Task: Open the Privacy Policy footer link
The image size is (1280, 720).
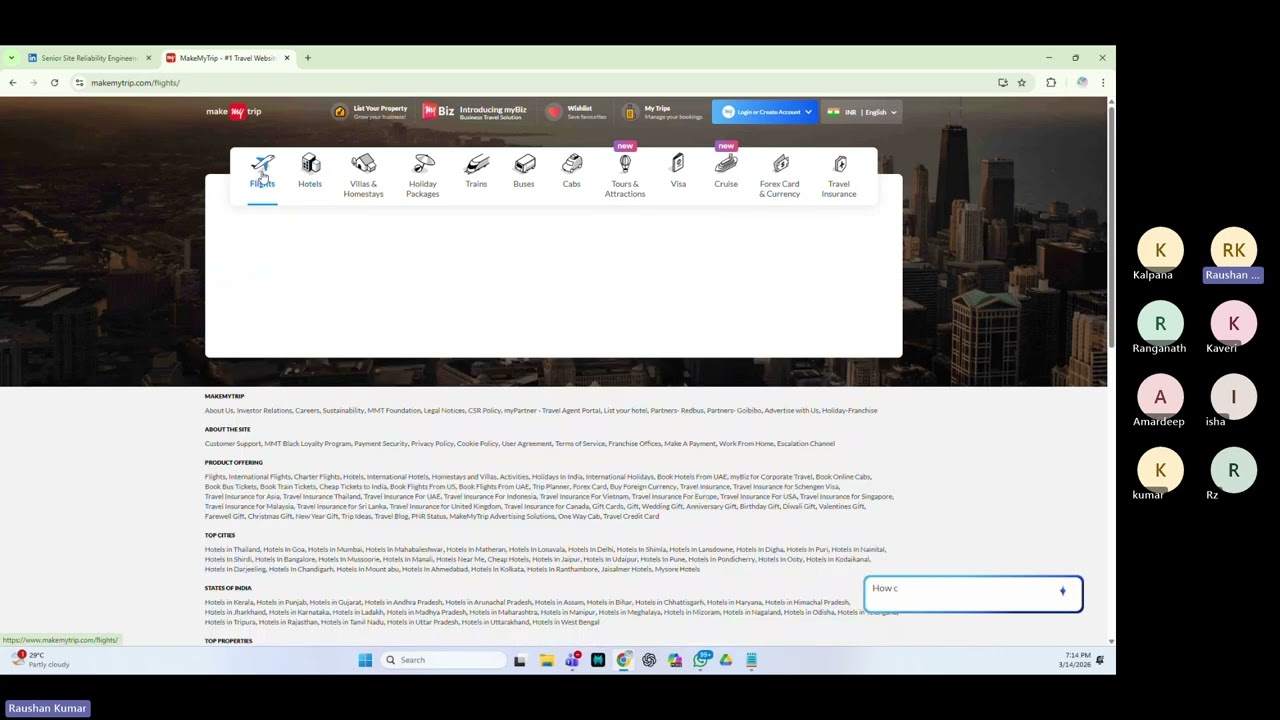Action: pyautogui.click(x=432, y=443)
